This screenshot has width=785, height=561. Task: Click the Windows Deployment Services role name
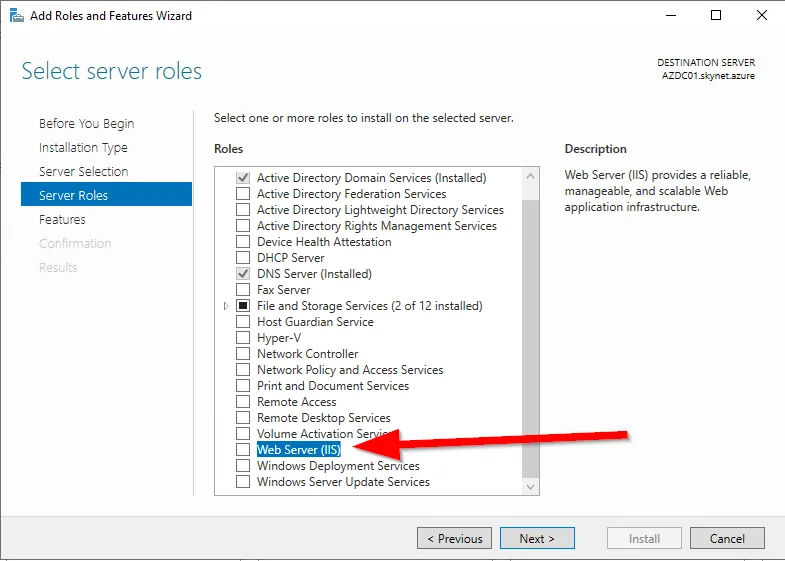tap(338, 466)
